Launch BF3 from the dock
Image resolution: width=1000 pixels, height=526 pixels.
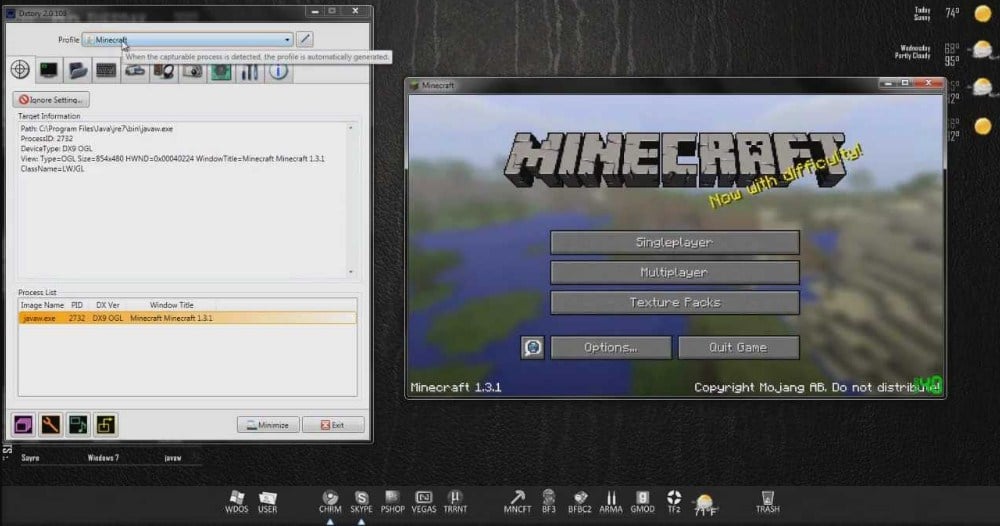tap(548, 502)
